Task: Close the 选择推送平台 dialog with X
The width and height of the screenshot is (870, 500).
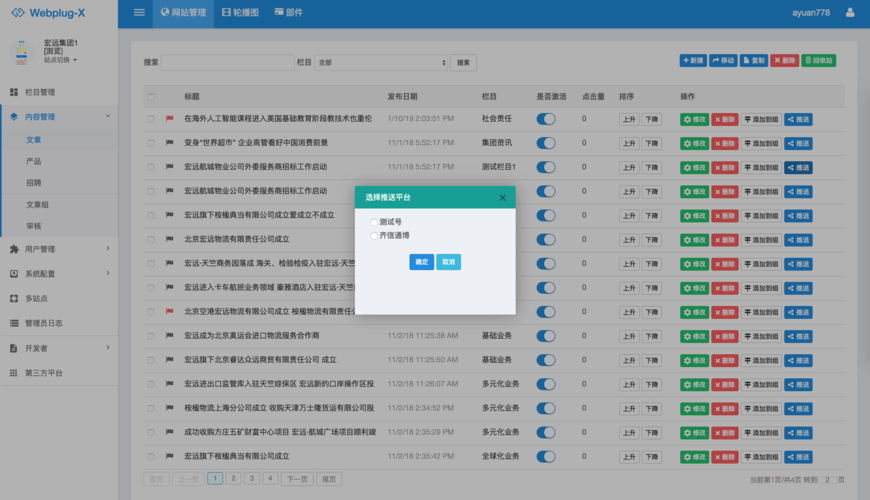Action: coord(502,198)
